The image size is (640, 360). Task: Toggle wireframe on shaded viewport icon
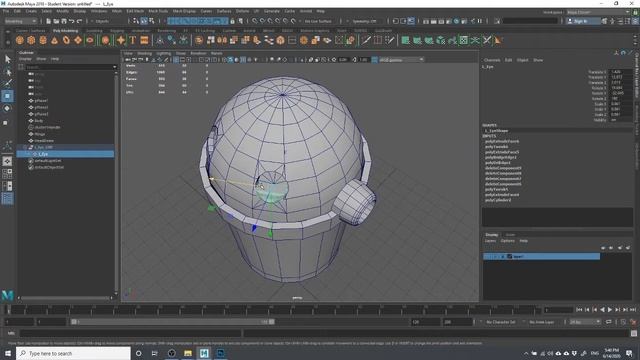pos(243,60)
